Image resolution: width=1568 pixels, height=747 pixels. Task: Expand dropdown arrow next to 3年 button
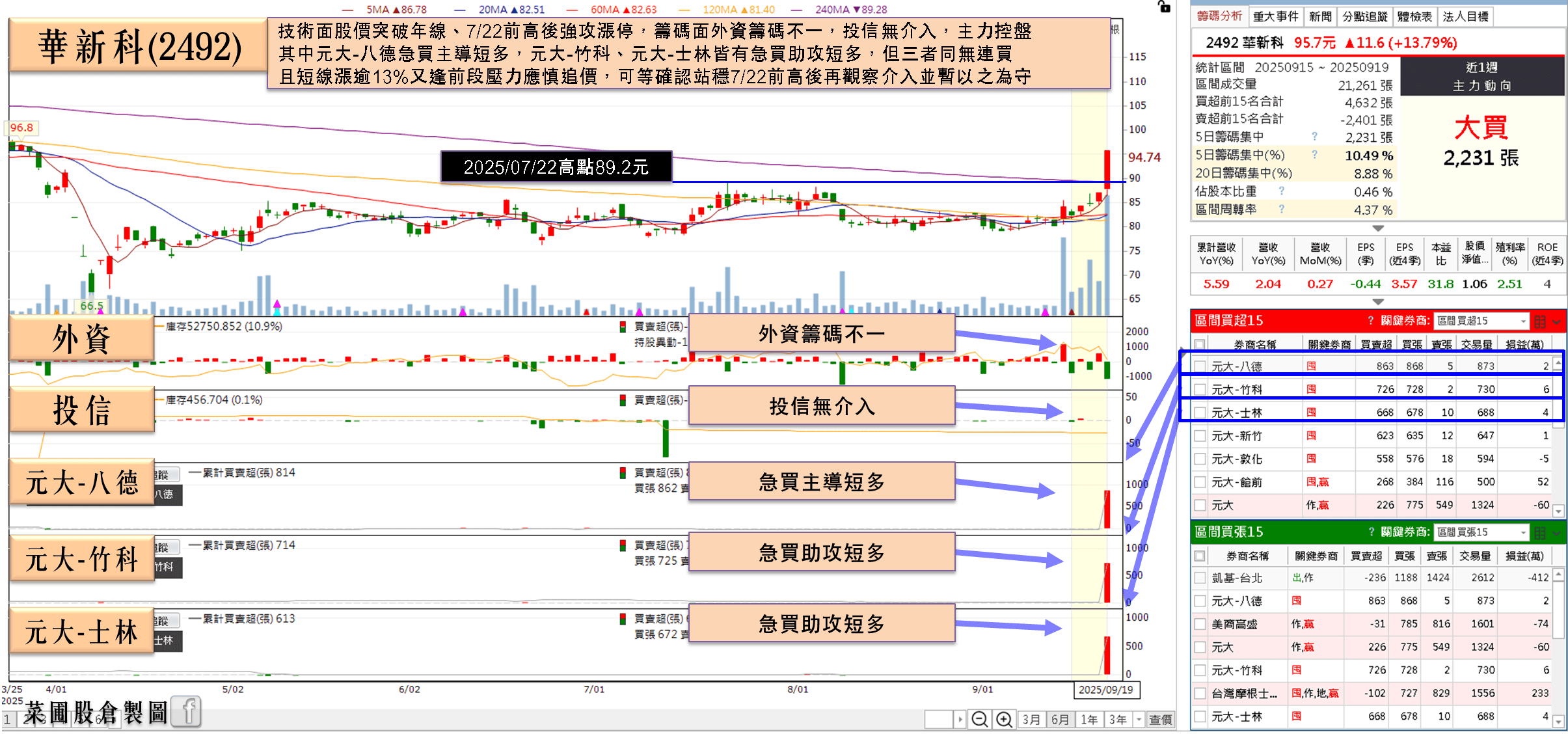click(1139, 720)
